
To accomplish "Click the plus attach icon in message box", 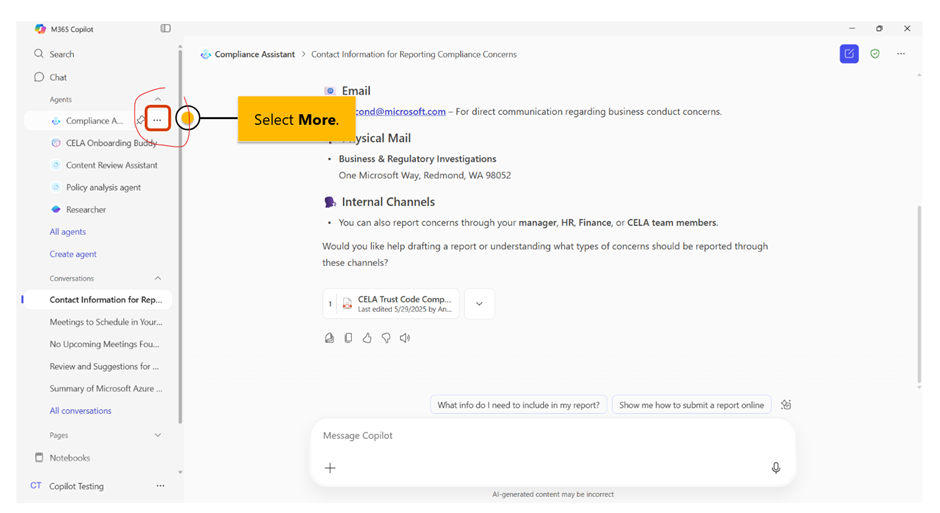I will pyautogui.click(x=330, y=467).
